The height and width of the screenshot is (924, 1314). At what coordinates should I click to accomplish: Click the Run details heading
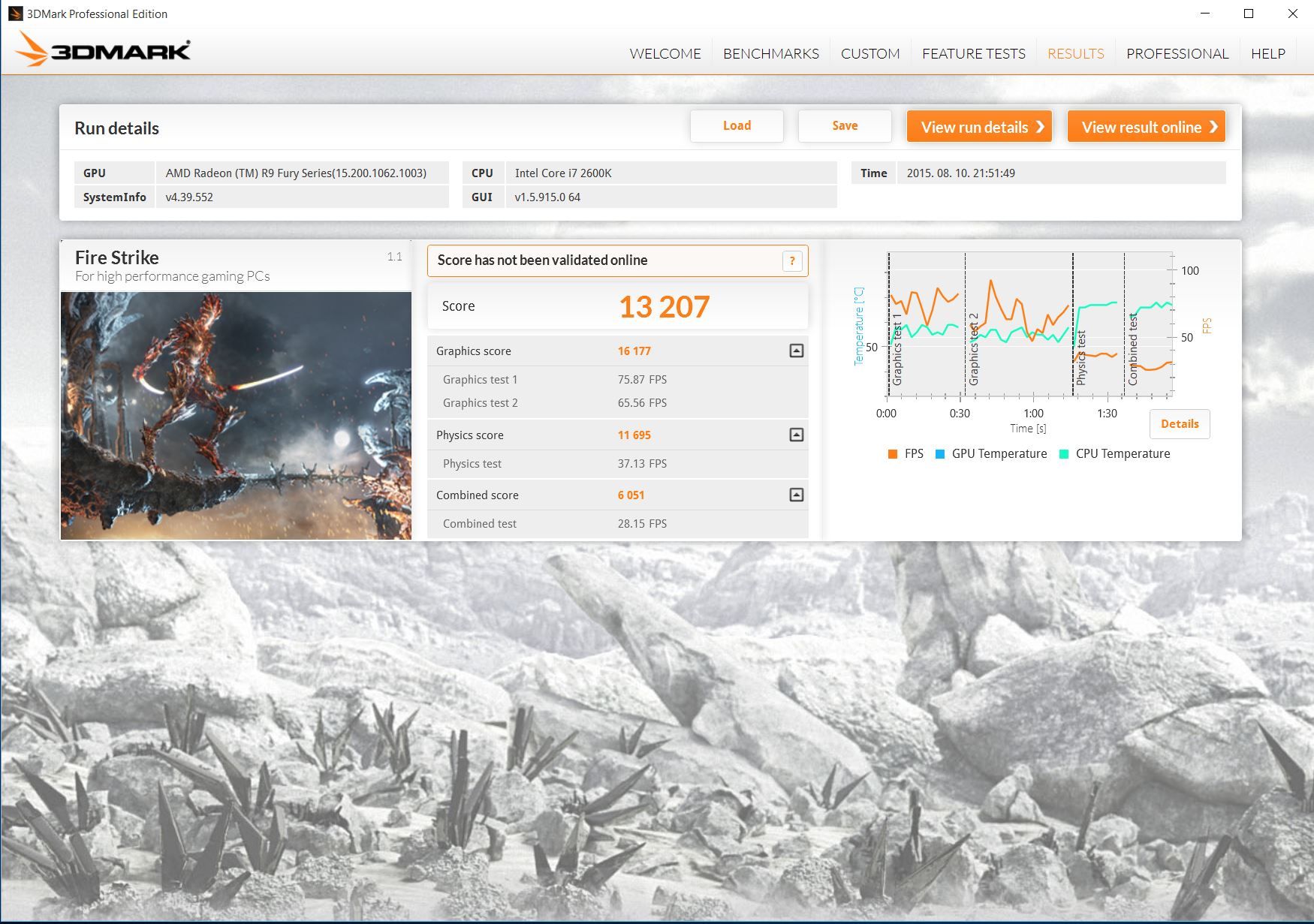pos(116,128)
